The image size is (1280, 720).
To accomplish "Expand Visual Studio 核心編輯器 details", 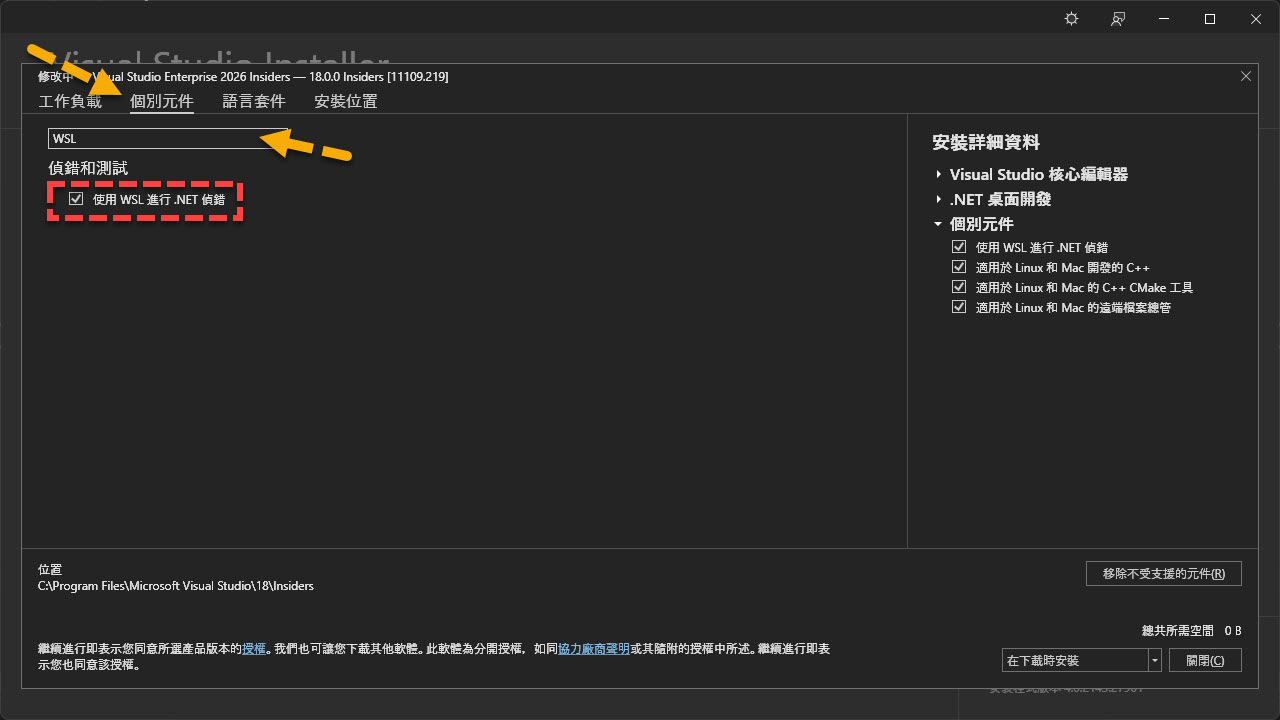I will (939, 175).
